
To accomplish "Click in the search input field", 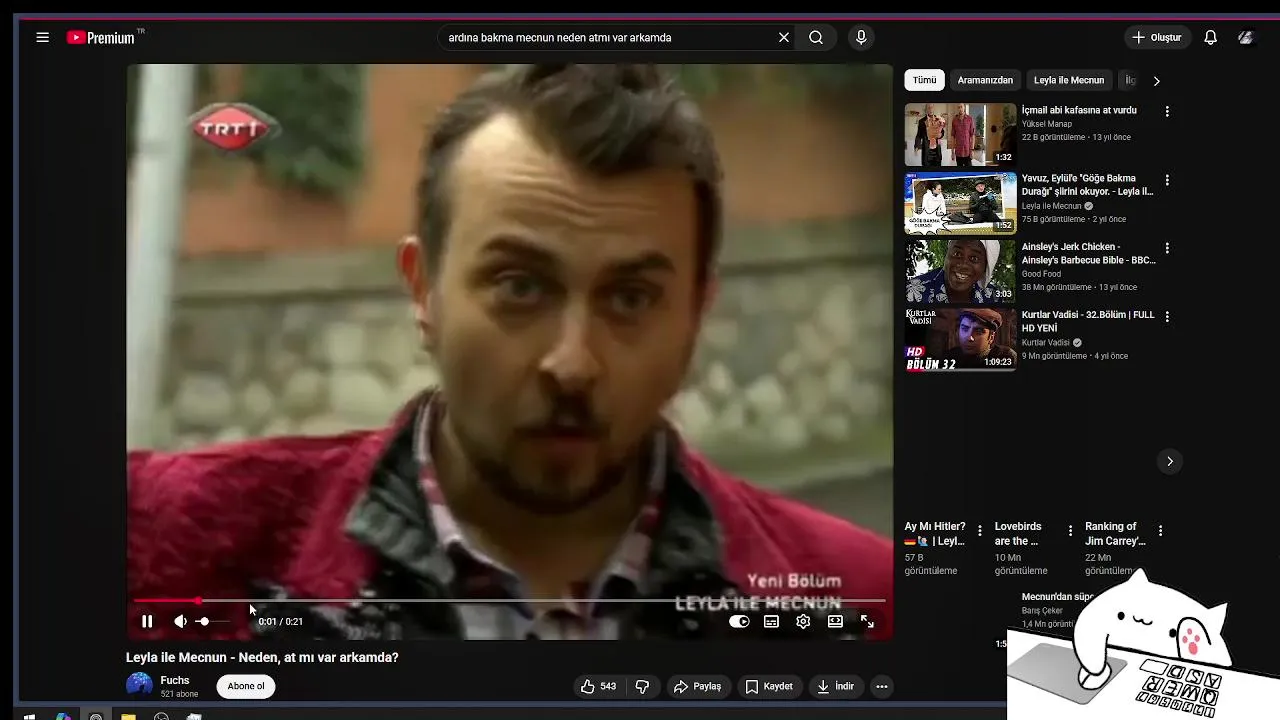I will coord(610,37).
